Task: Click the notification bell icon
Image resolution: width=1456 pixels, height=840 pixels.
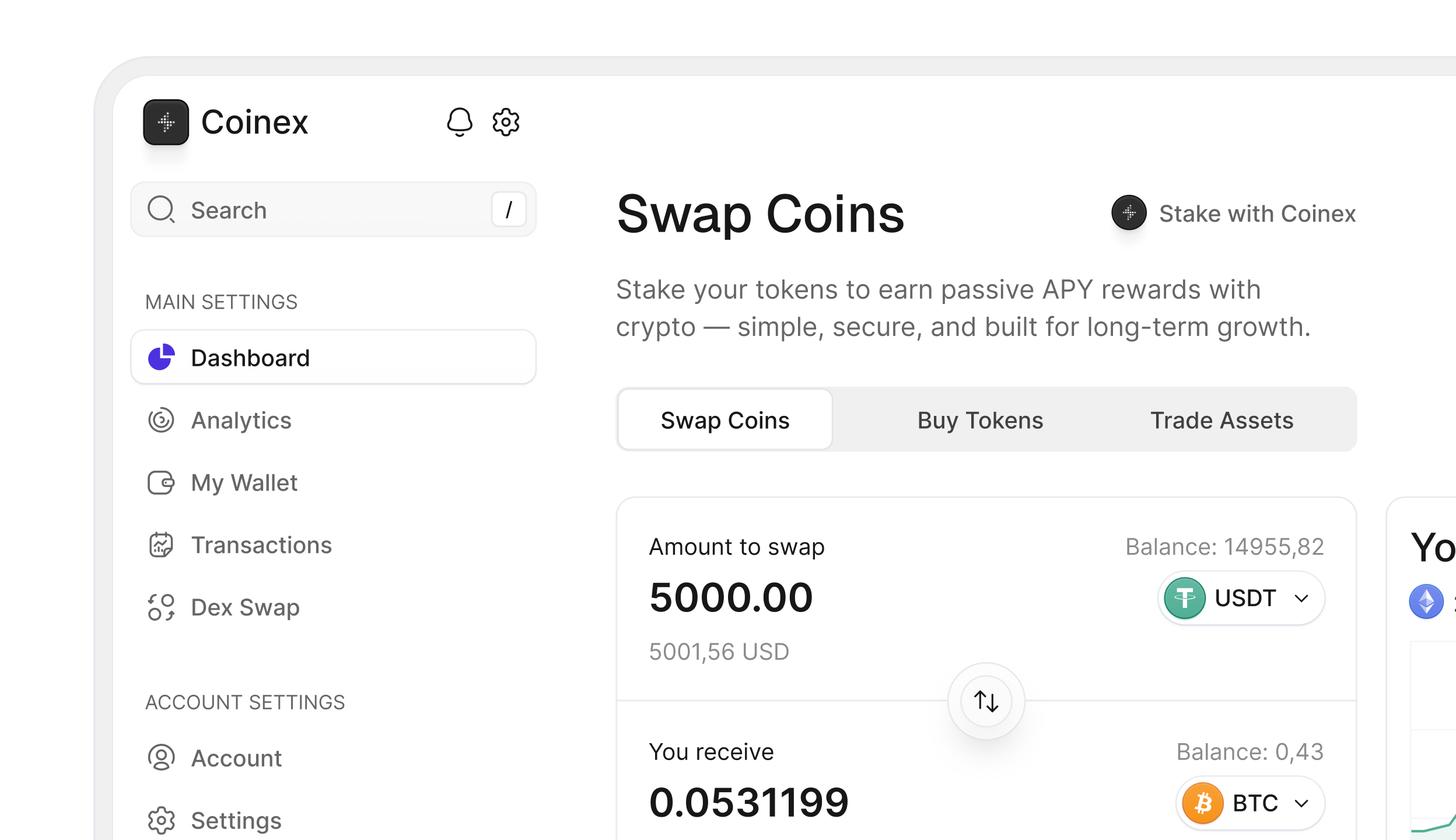Action: [459, 122]
